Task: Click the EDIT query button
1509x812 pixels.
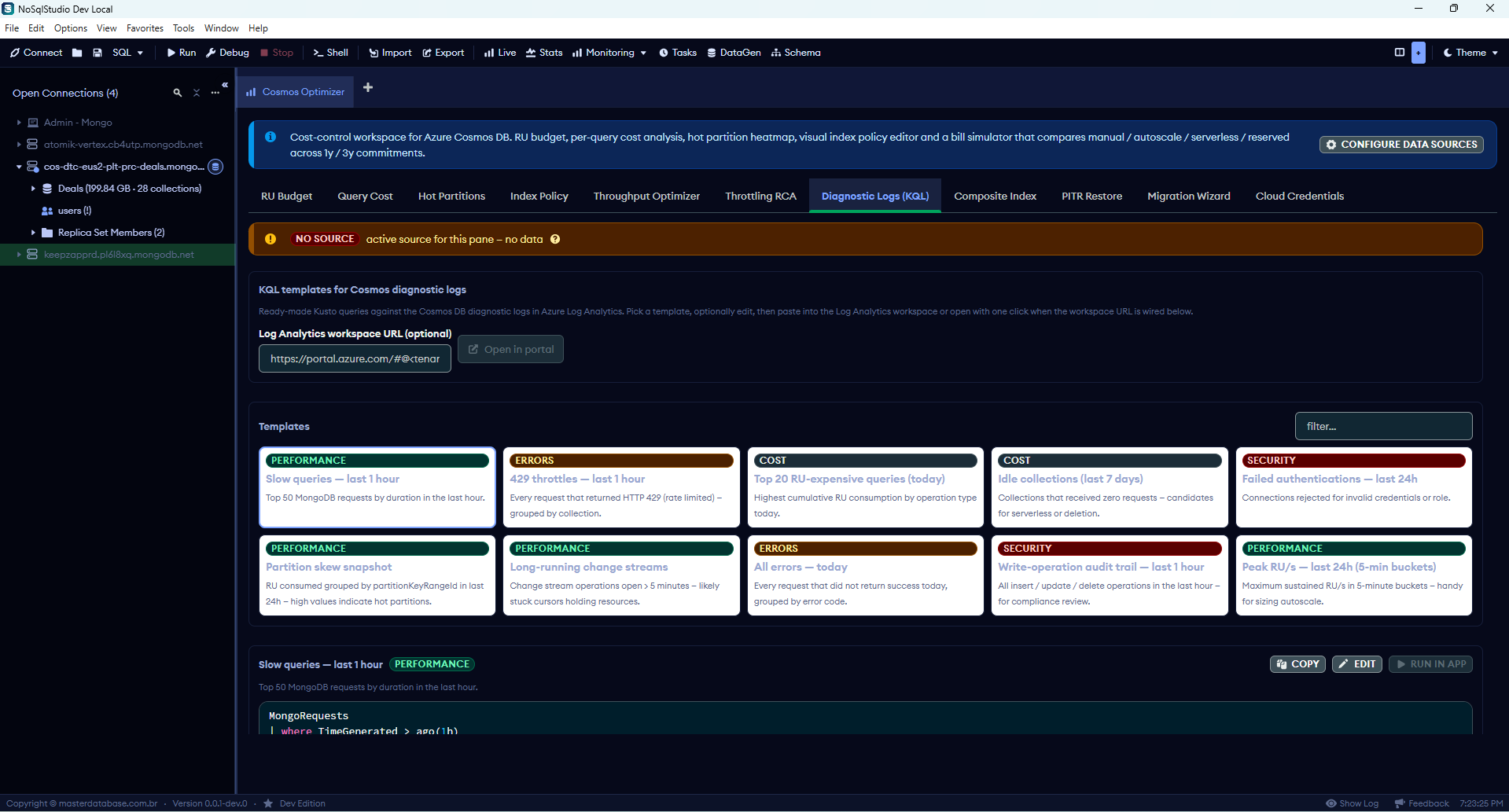Action: 1356,664
